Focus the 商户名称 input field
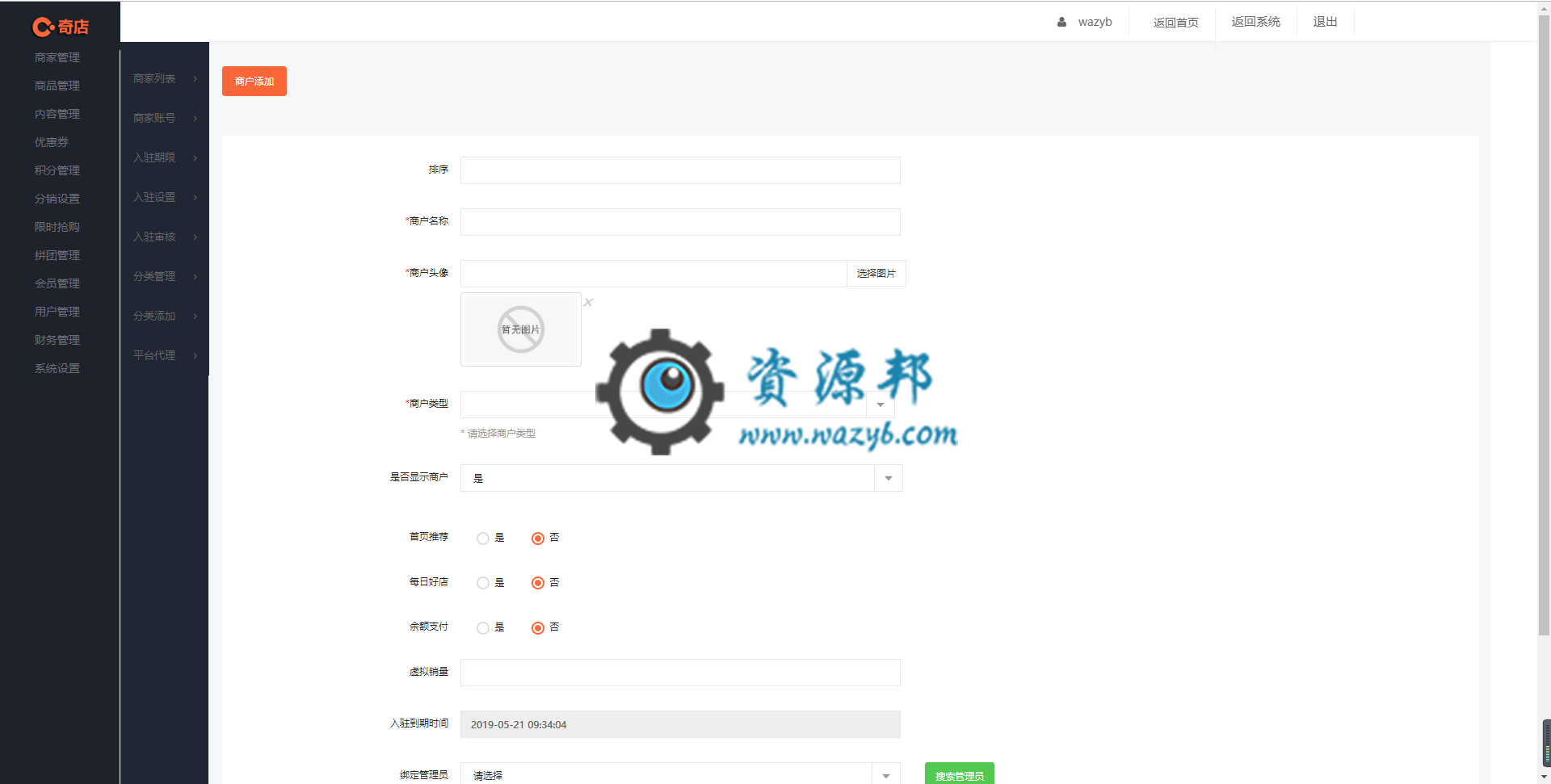Viewport: 1551px width, 784px height. 680,222
